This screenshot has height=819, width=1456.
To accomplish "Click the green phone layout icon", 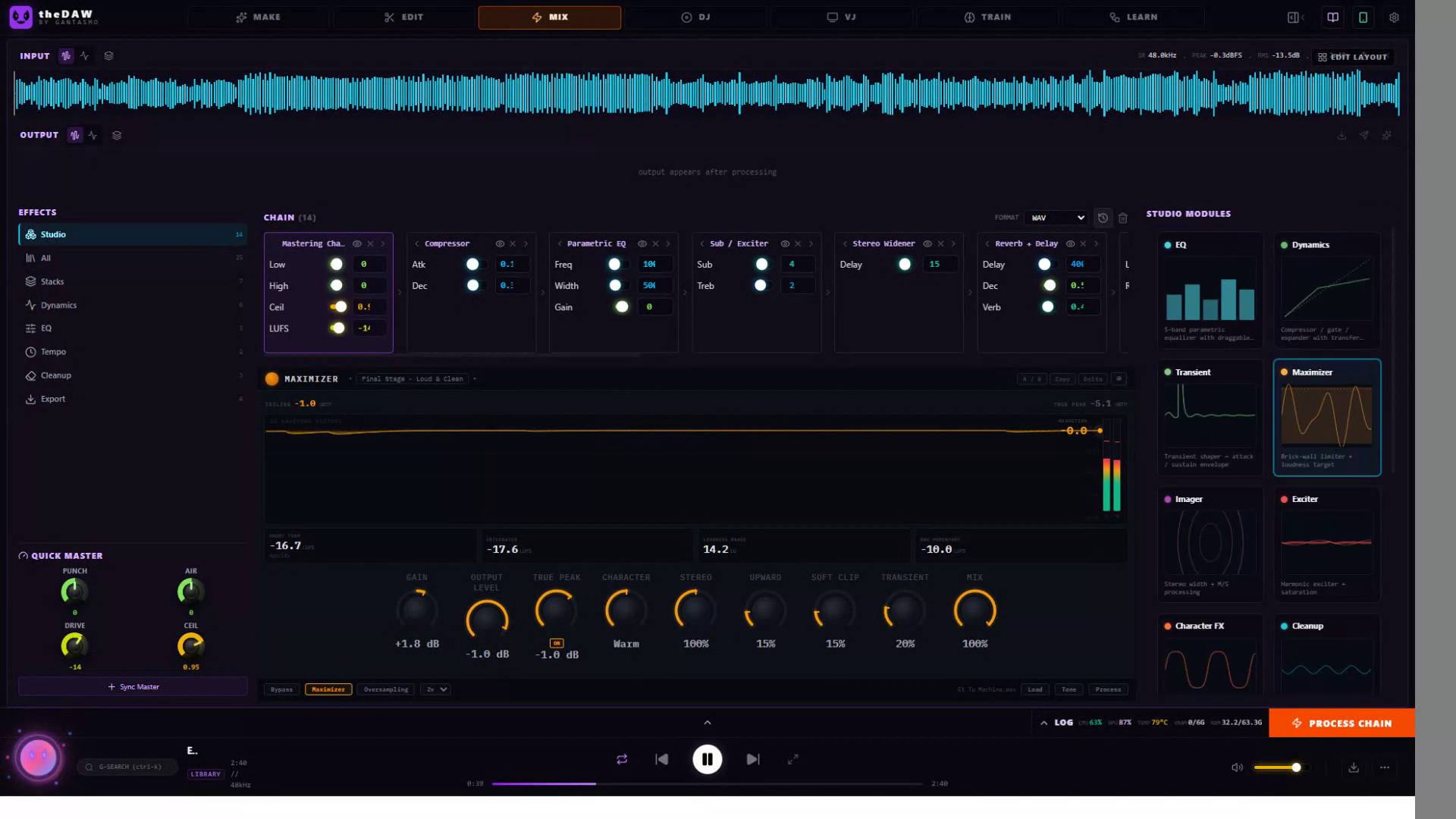I will pos(1363,17).
